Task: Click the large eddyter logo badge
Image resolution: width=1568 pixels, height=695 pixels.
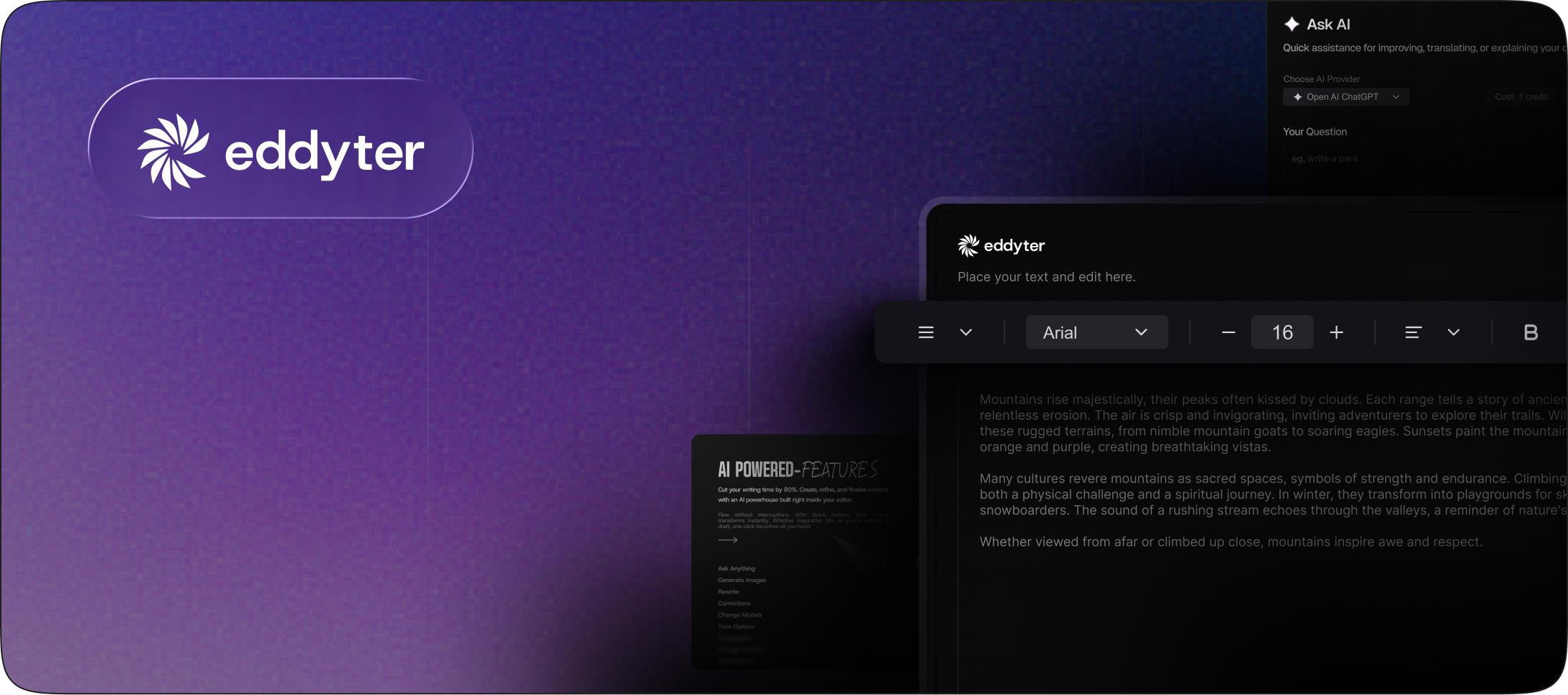Action: (281, 148)
